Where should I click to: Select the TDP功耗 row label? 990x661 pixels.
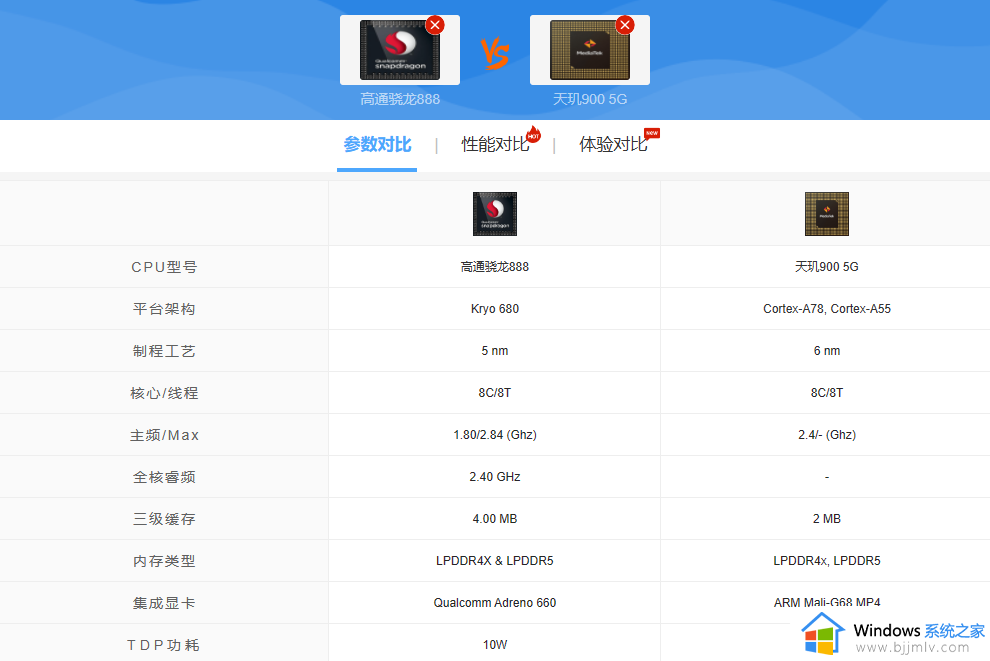[x=164, y=645]
